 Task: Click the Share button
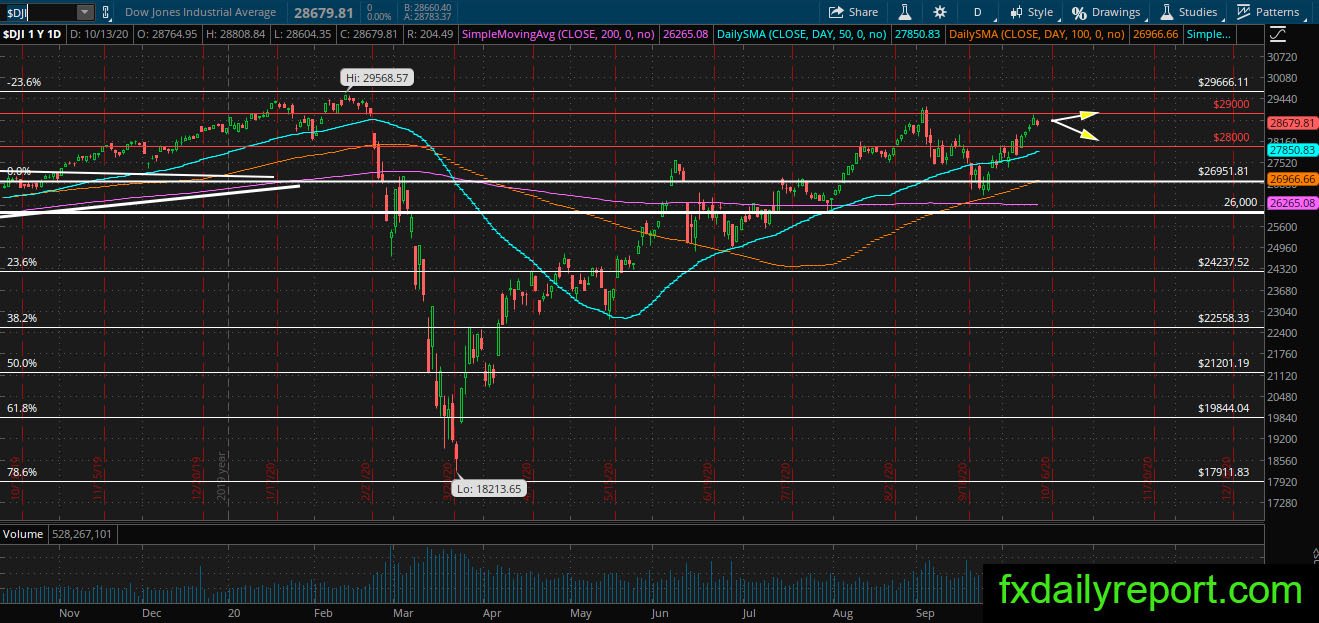853,12
